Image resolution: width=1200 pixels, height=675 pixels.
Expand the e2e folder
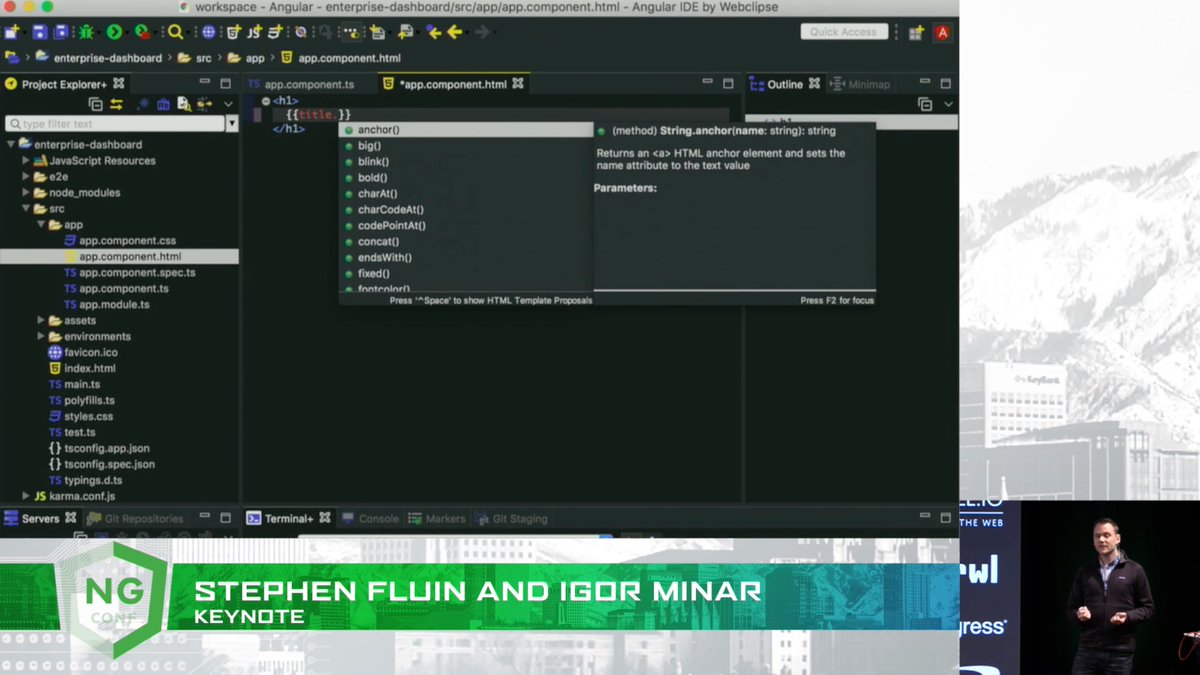click(26, 177)
